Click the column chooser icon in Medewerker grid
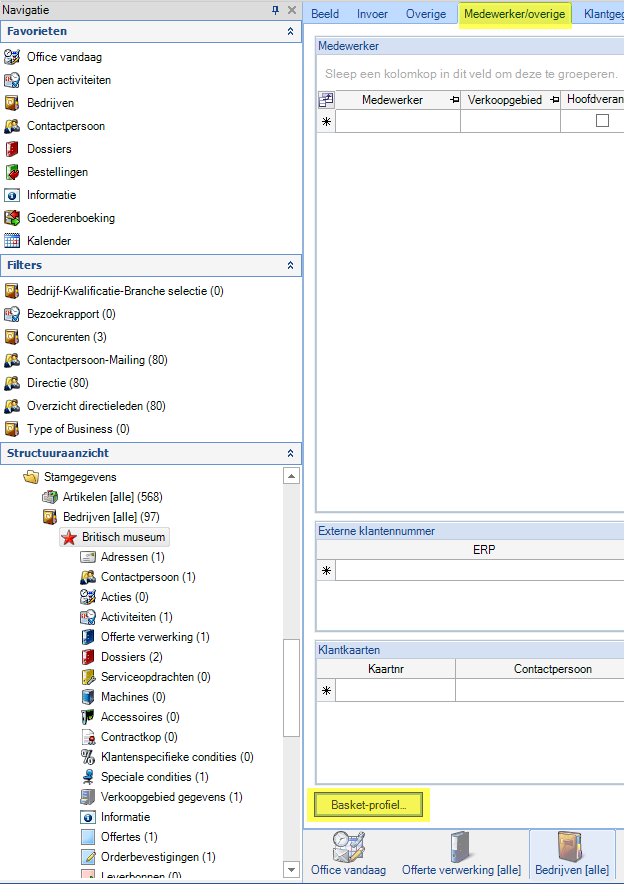624x884 pixels. [x=326, y=100]
